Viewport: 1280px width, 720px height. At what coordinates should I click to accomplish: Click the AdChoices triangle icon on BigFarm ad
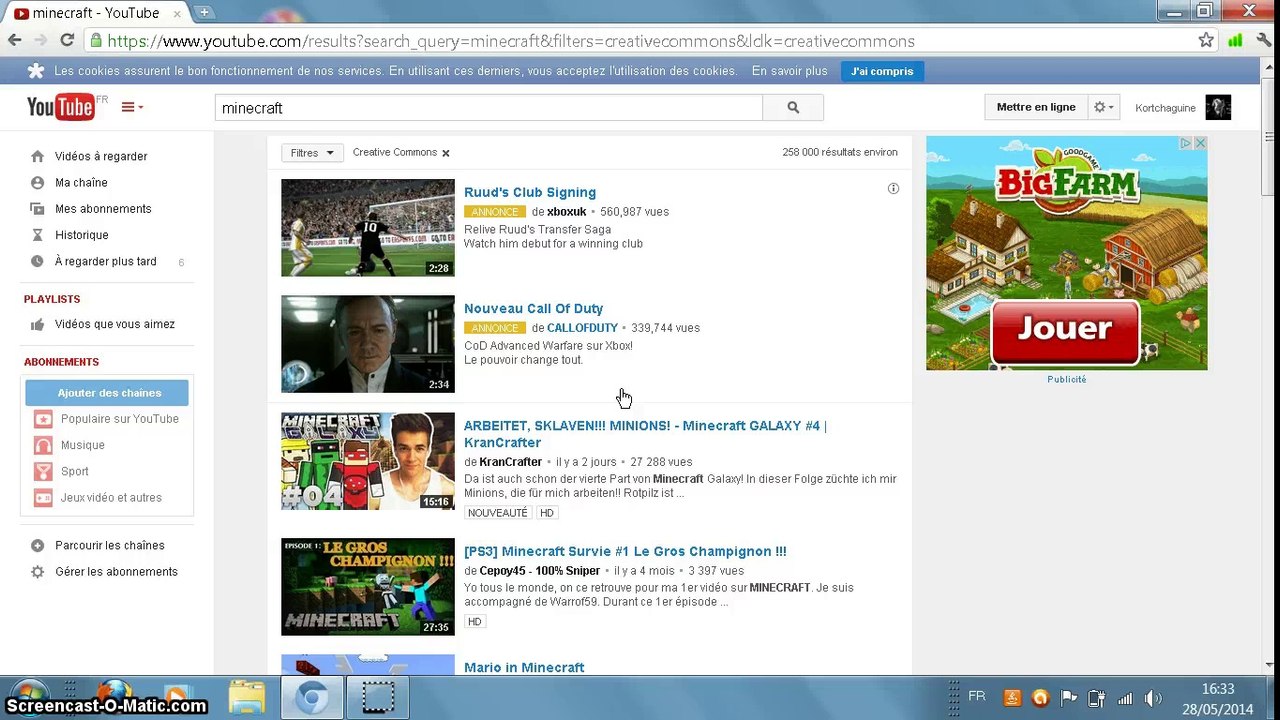tap(1185, 143)
